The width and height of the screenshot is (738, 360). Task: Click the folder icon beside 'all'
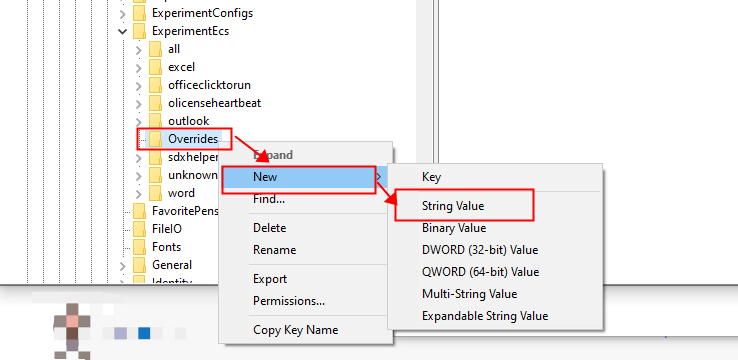[155, 49]
